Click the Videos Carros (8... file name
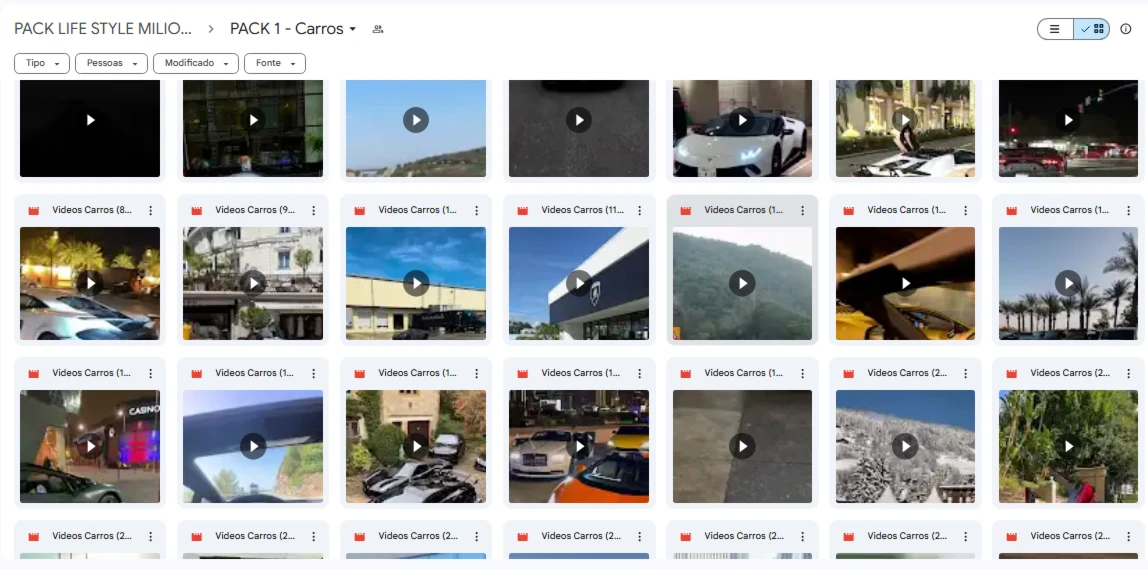The image size is (1148, 569). (x=92, y=210)
